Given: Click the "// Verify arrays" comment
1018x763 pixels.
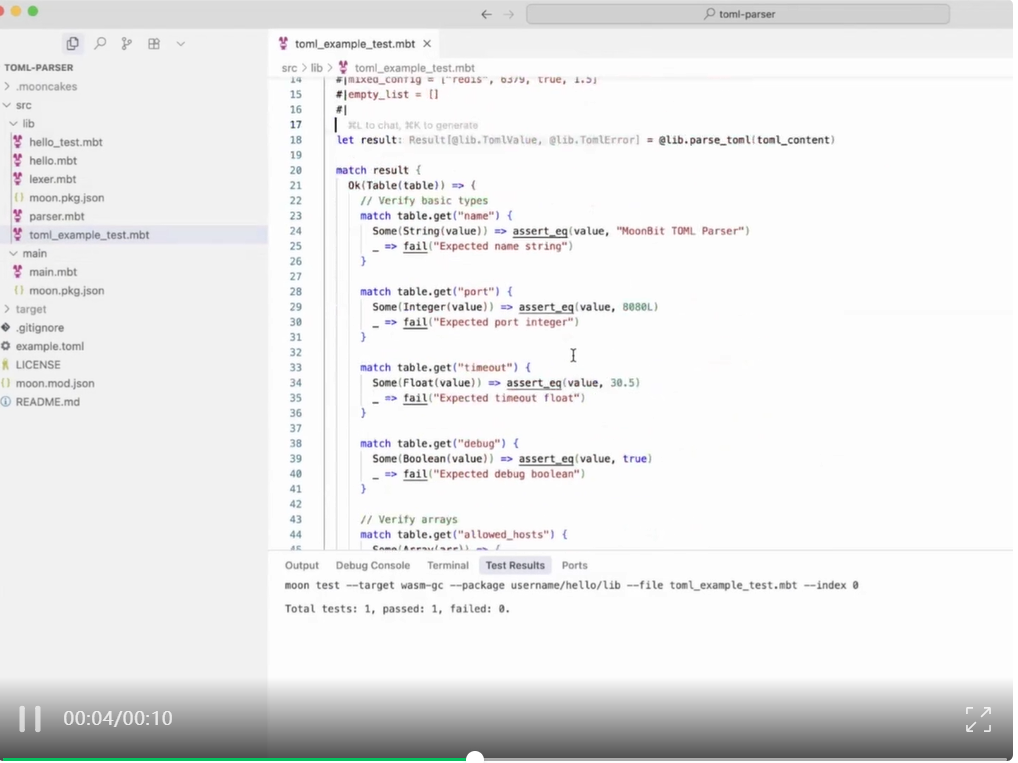Looking at the screenshot, I should [409, 519].
